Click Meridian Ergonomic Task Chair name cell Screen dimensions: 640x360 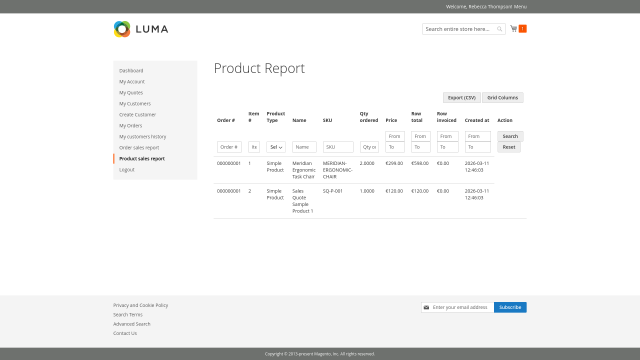(304, 170)
